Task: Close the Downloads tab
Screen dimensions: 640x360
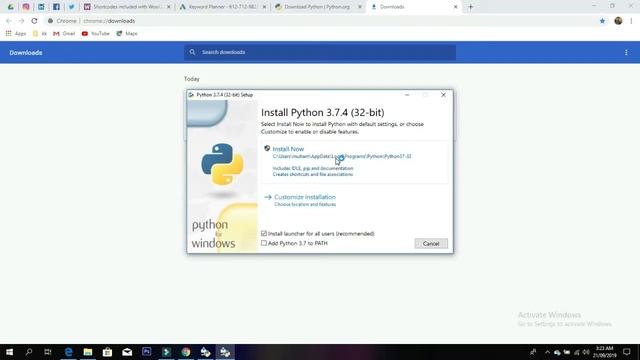Action: pos(456,7)
